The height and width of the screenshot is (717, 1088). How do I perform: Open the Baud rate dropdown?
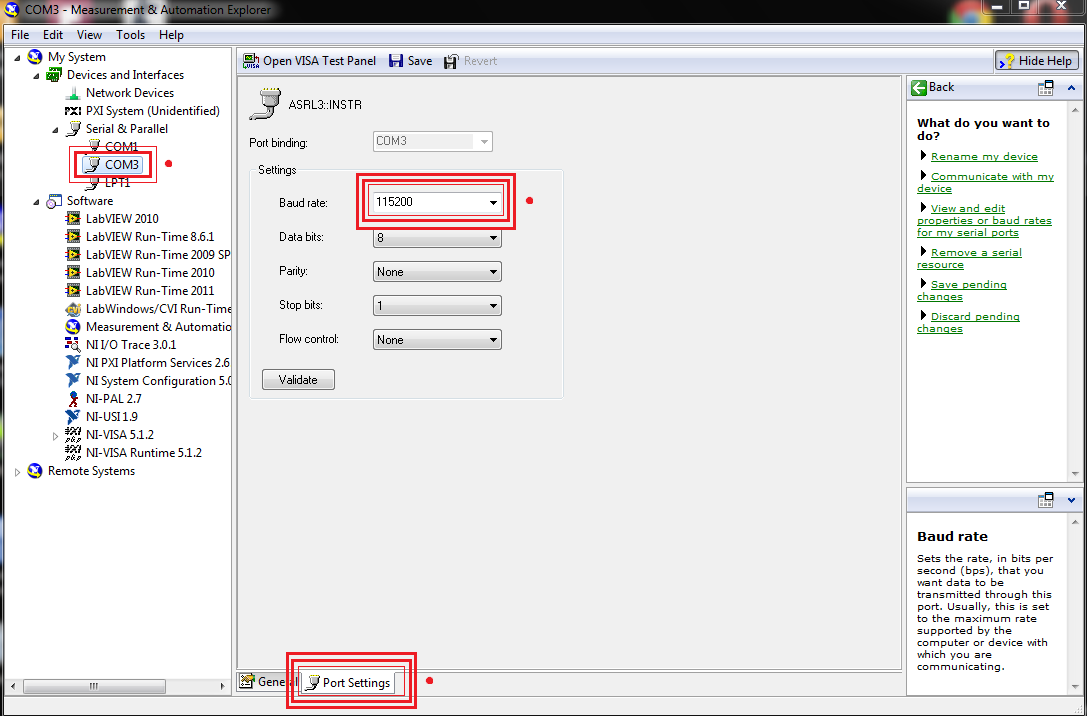493,202
